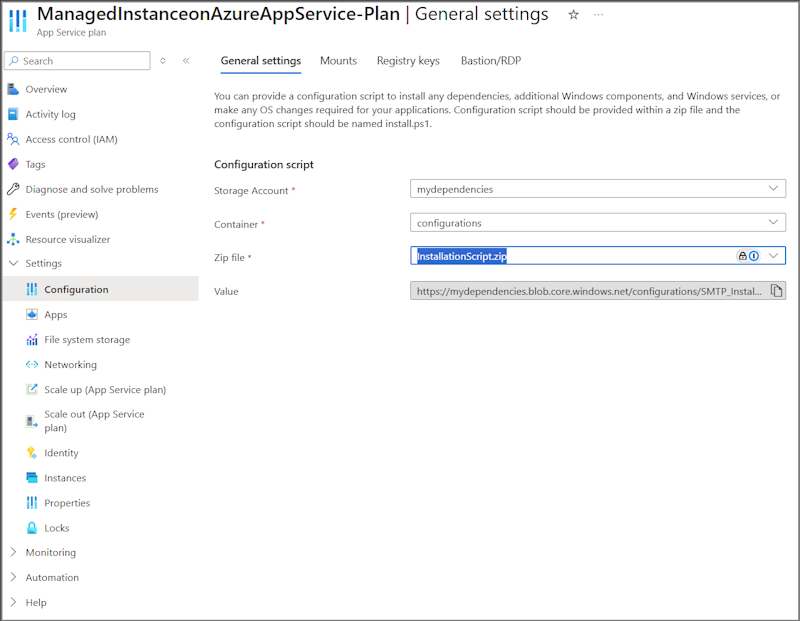This screenshot has height=621, width=800.
Task: Switch to the Bastion/RDP tab
Action: pyautogui.click(x=491, y=61)
